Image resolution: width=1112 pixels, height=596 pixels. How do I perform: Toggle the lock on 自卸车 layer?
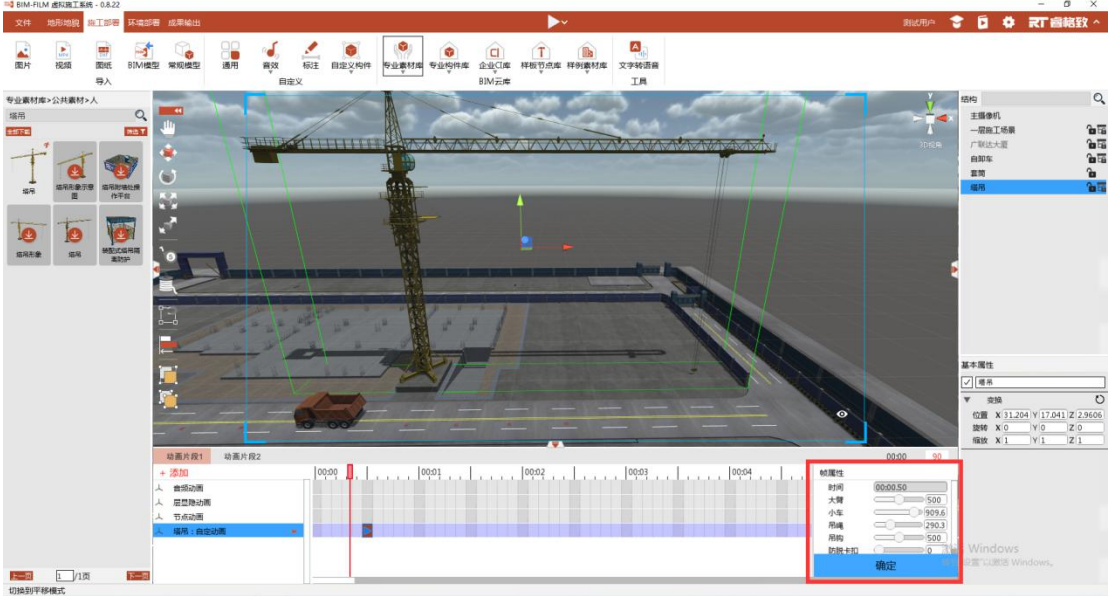(x=1091, y=159)
